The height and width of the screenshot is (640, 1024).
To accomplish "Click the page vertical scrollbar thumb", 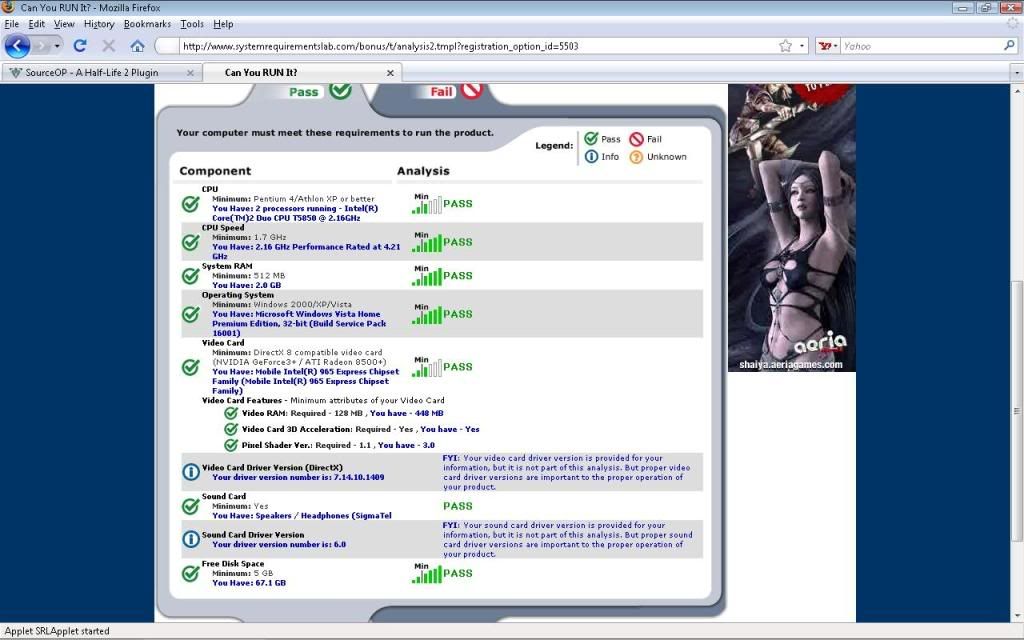I will [x=1017, y=411].
